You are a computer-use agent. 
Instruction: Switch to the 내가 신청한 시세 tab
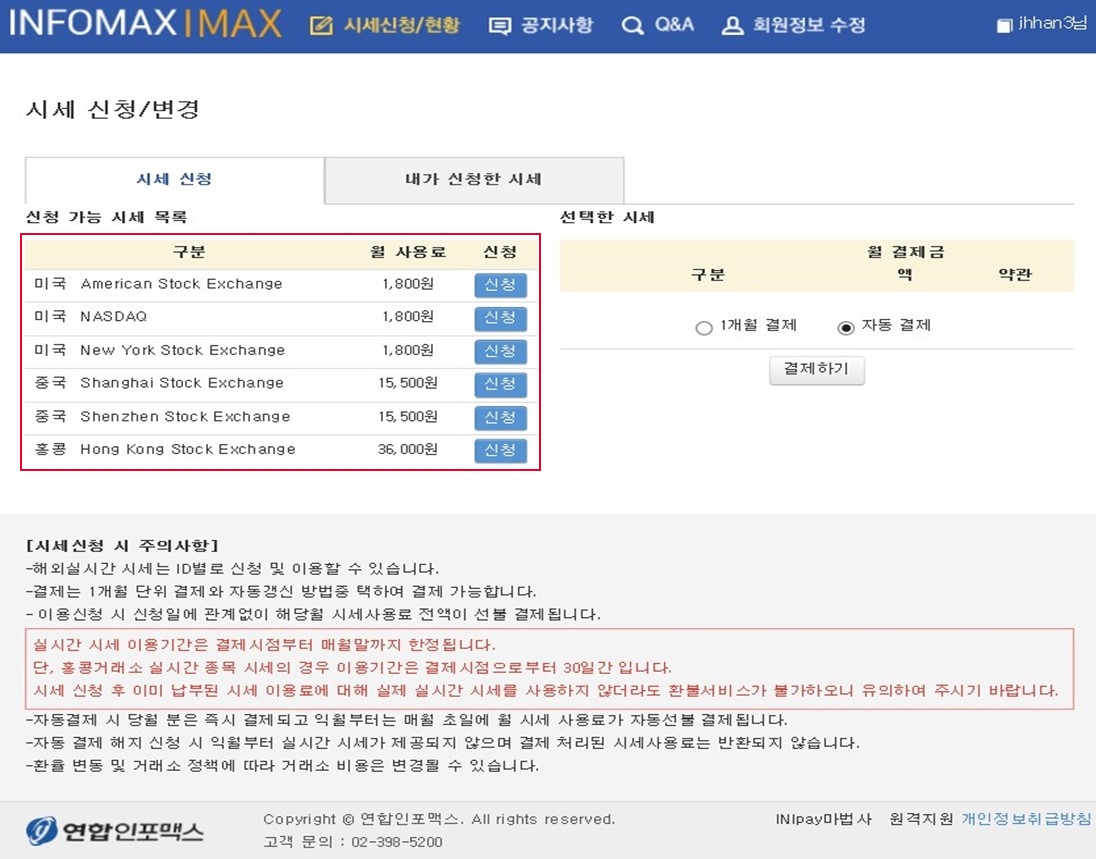[x=474, y=180]
